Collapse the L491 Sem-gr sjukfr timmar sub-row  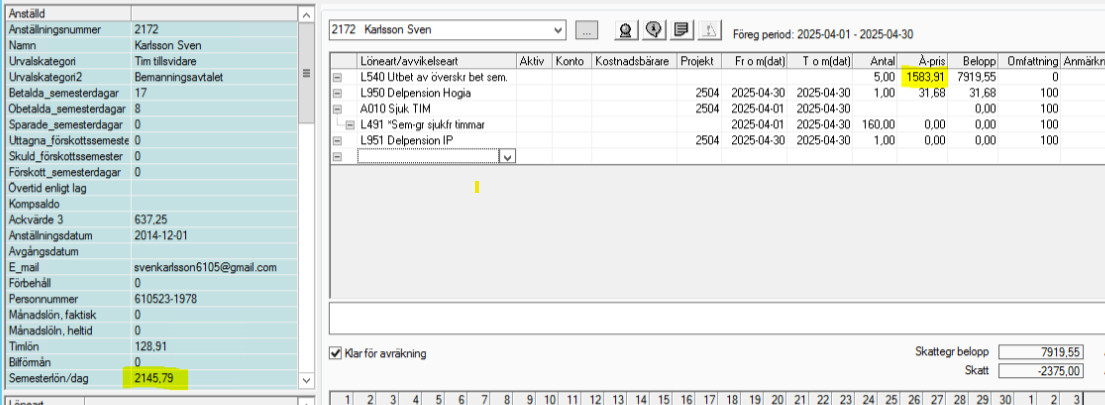(351, 124)
